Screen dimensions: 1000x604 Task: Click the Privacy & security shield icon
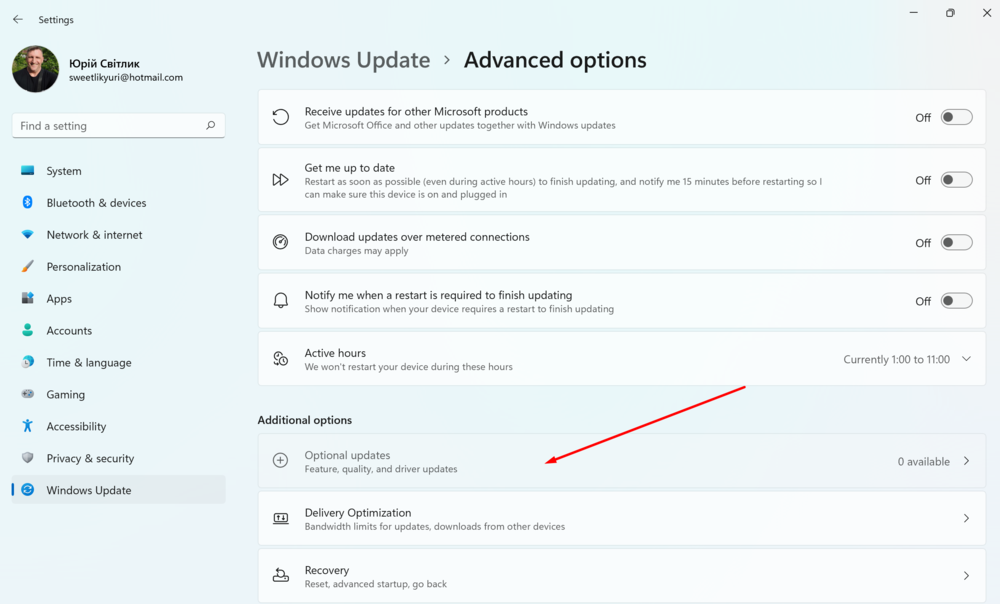point(28,458)
